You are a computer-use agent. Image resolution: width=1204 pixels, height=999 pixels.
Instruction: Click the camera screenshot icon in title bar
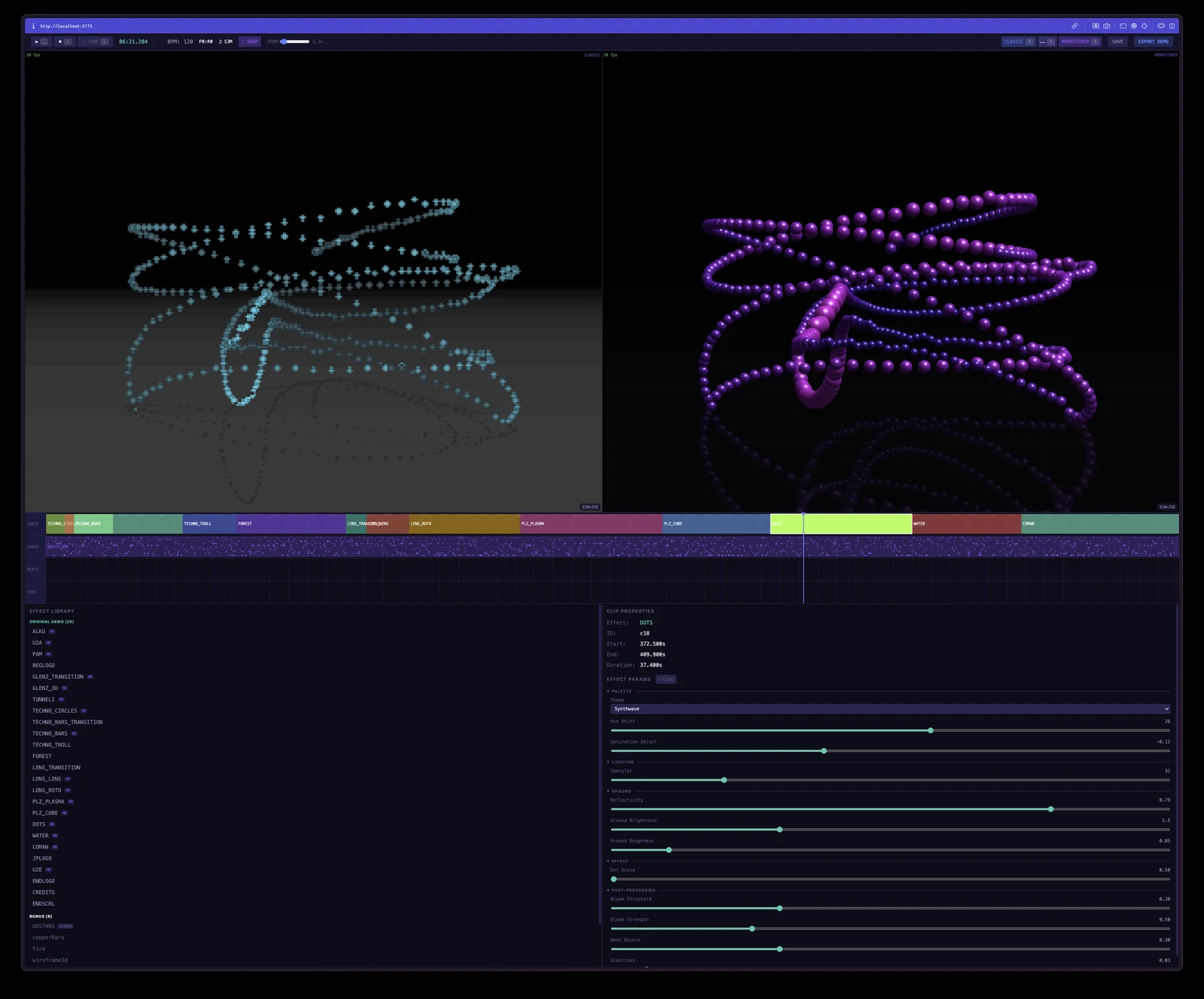coord(1106,26)
